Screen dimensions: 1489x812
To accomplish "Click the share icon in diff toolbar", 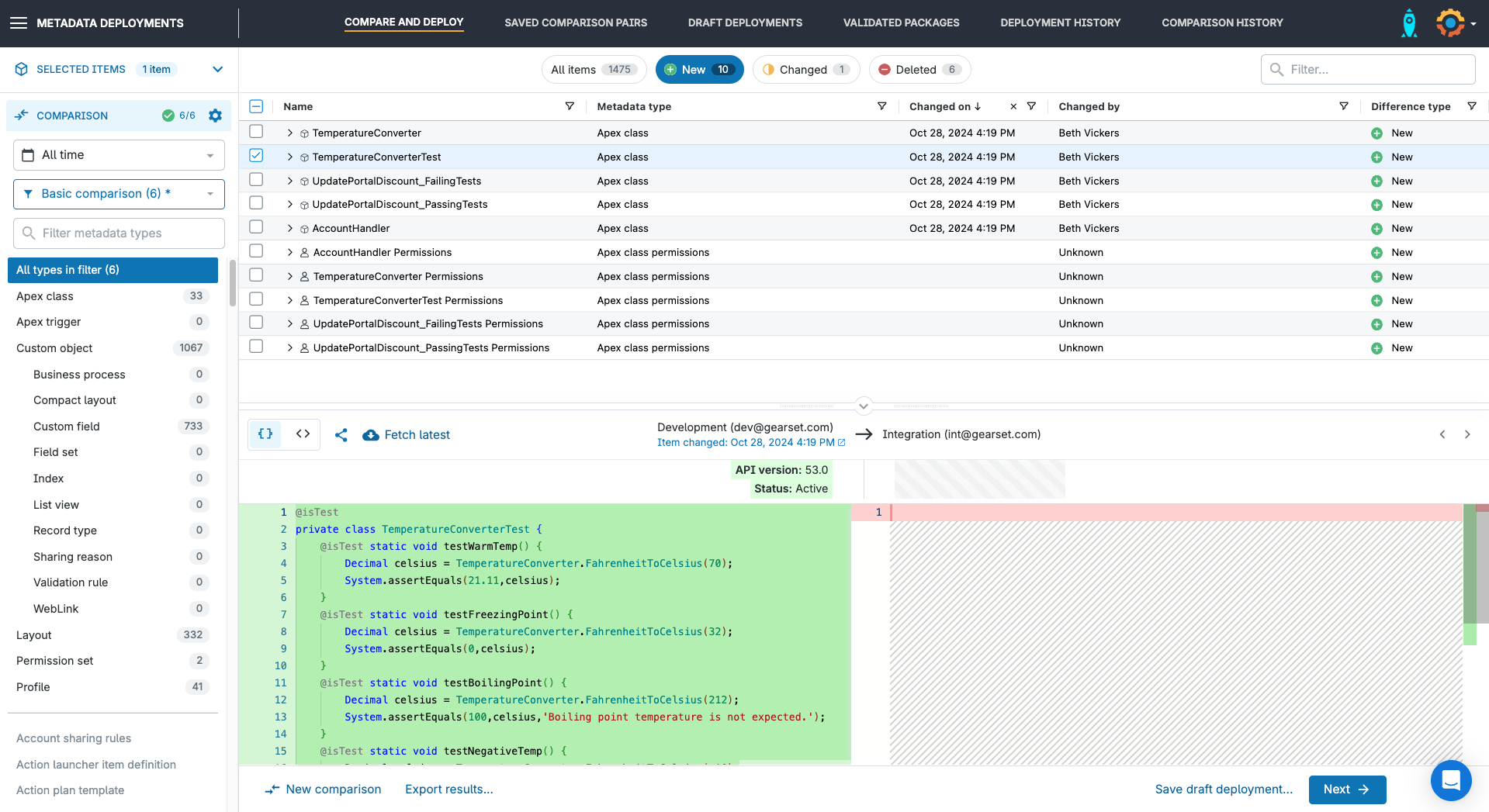I will click(x=341, y=435).
